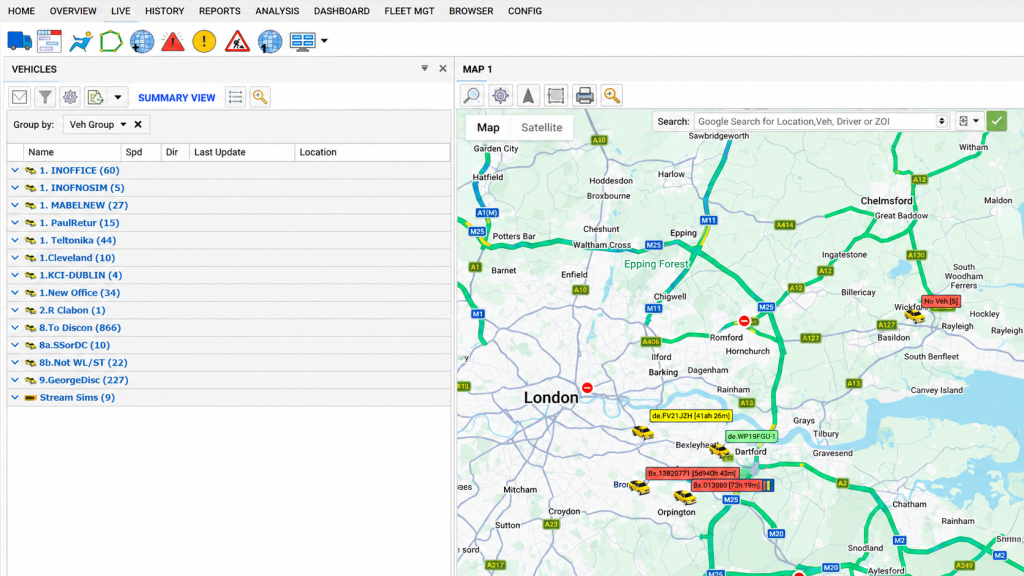Print the map with printer icon
Screen dimensions: 1024x576
(x=584, y=95)
